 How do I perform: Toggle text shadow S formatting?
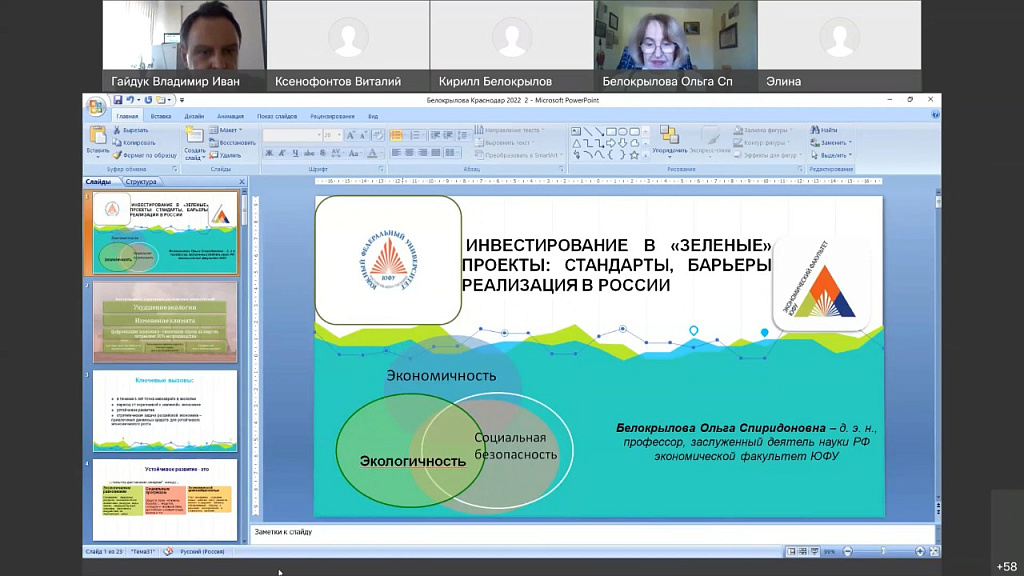coord(323,153)
